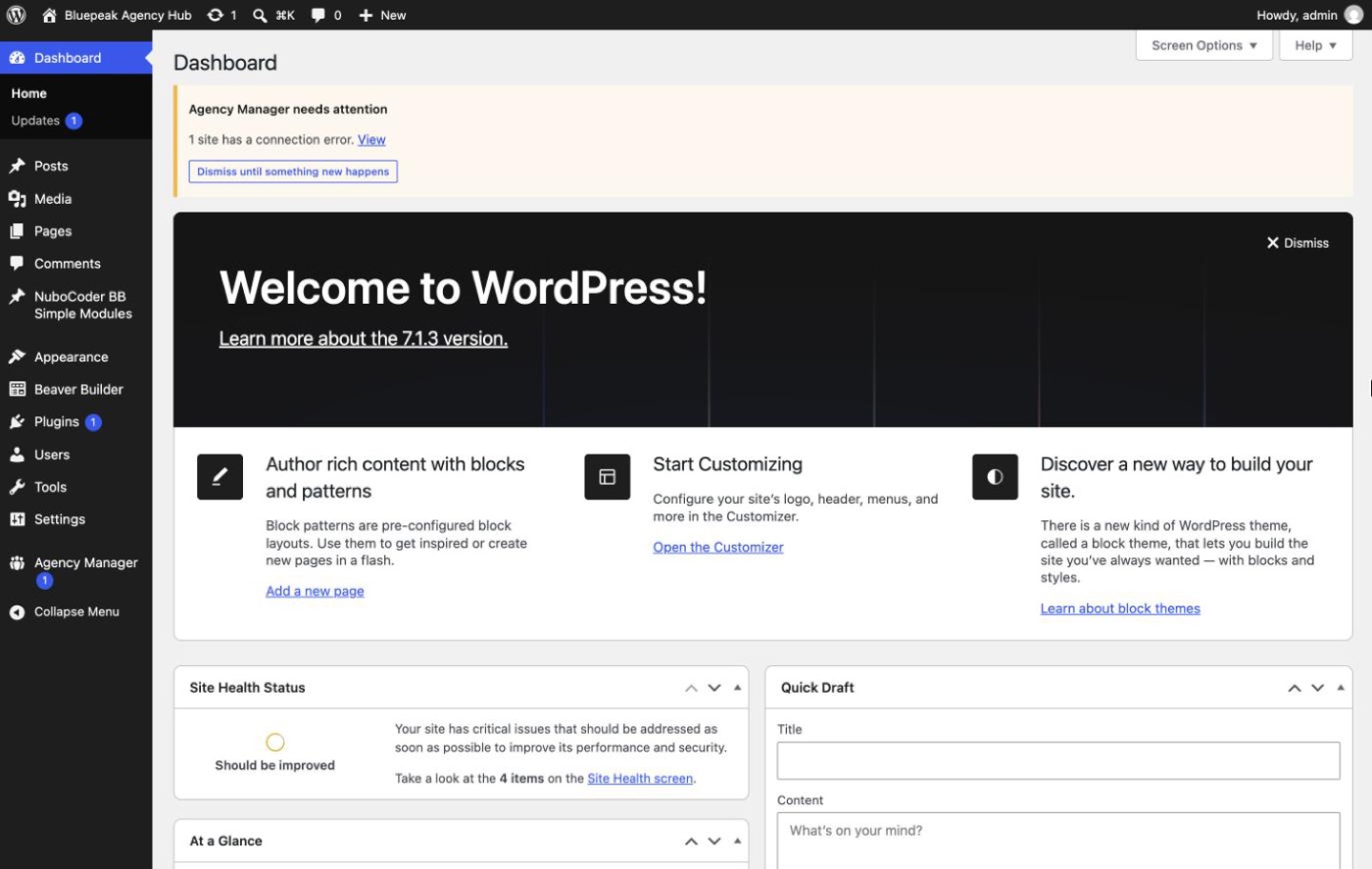This screenshot has width=1372, height=869.
Task: Click the plus New icon in admin bar
Action: (x=366, y=15)
